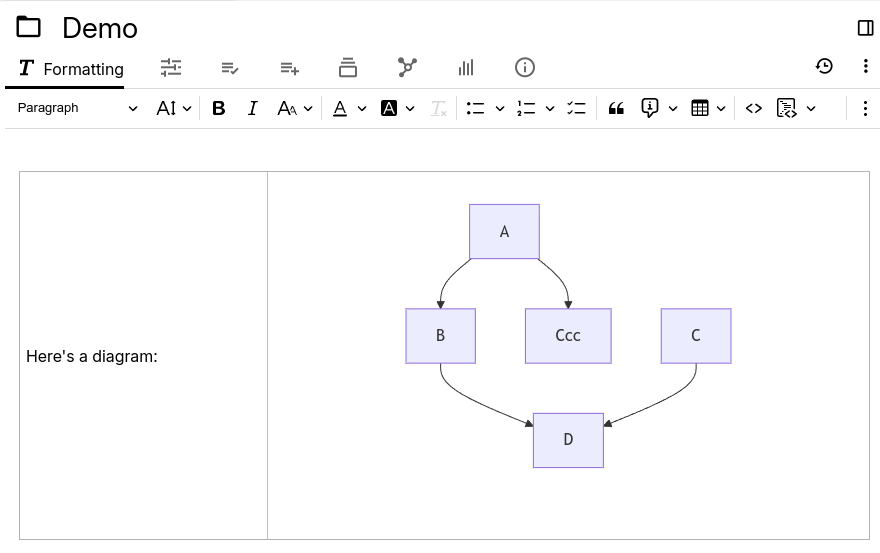880x553 pixels.
Task: Open the font background color picker
Action: (389, 108)
